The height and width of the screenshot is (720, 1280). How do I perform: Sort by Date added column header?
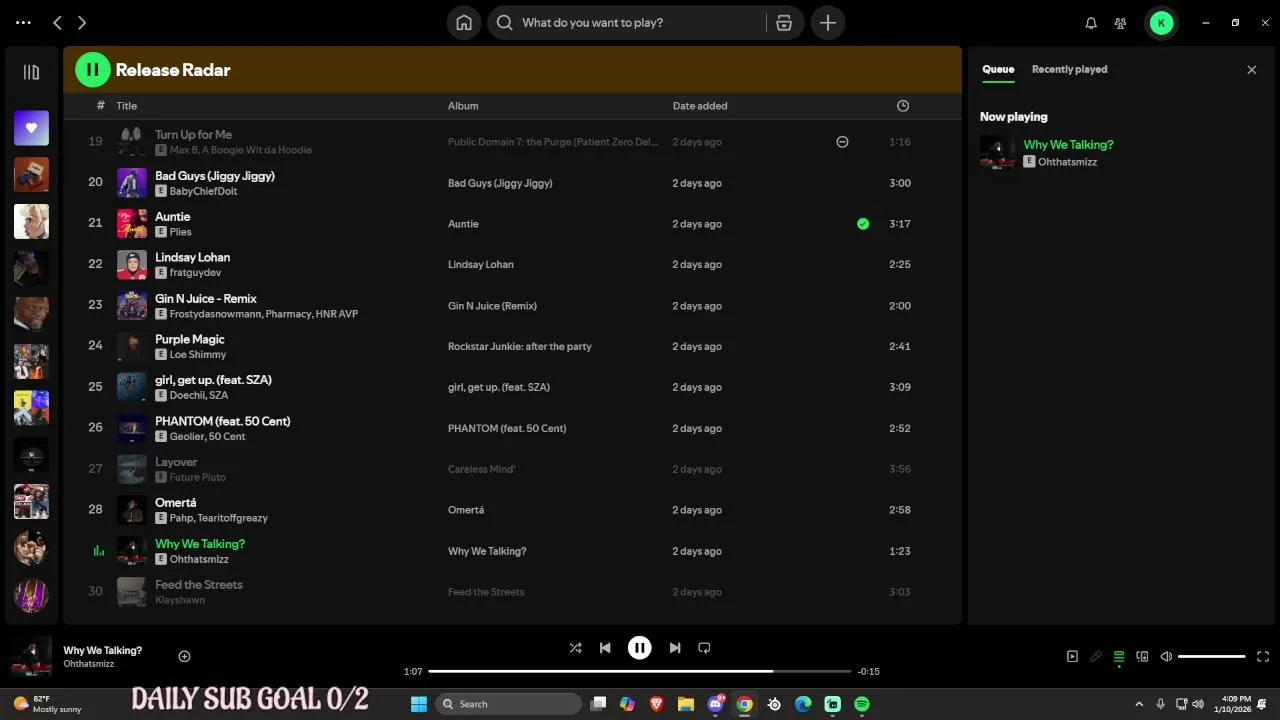click(x=700, y=105)
